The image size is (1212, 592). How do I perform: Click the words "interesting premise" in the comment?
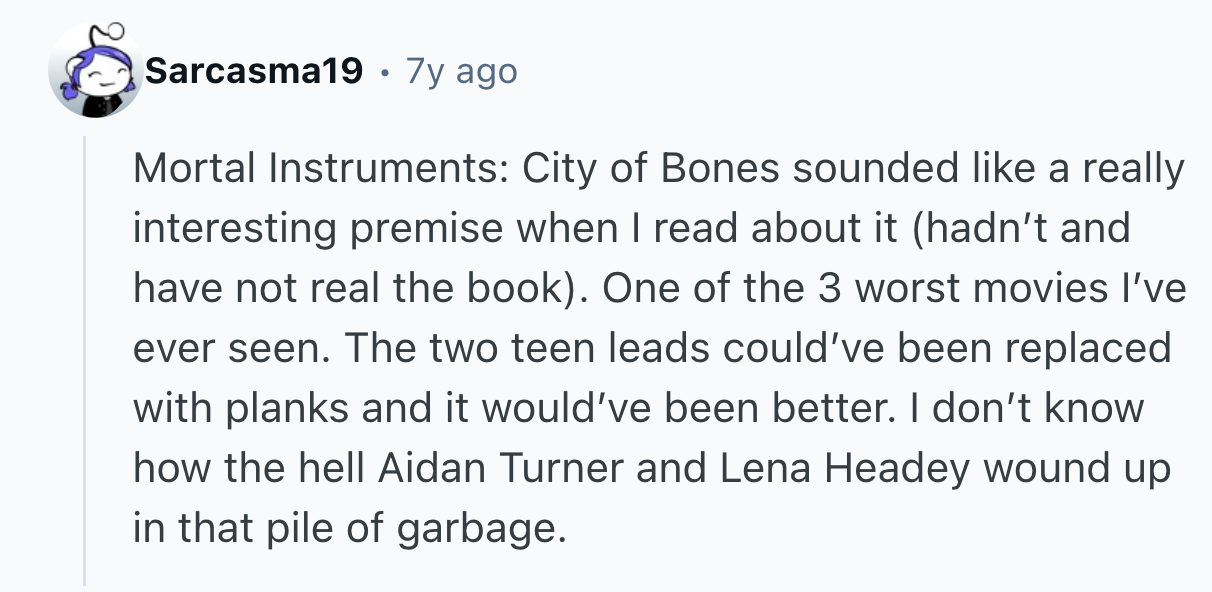coord(315,229)
